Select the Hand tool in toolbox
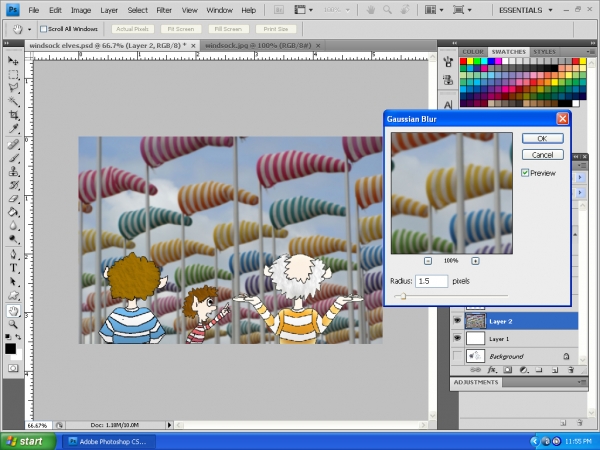This screenshot has width=600, height=450. (x=13, y=311)
